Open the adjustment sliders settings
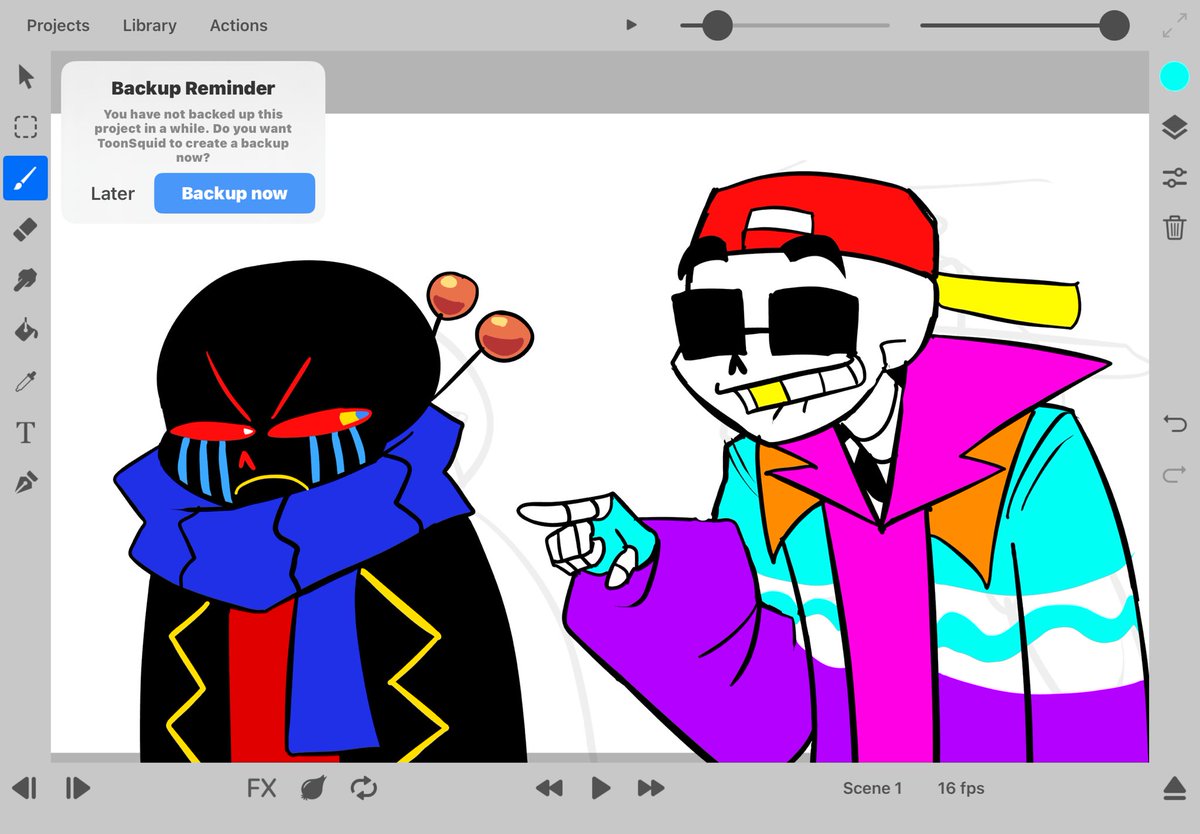Image resolution: width=1200 pixels, height=834 pixels. (x=1174, y=178)
